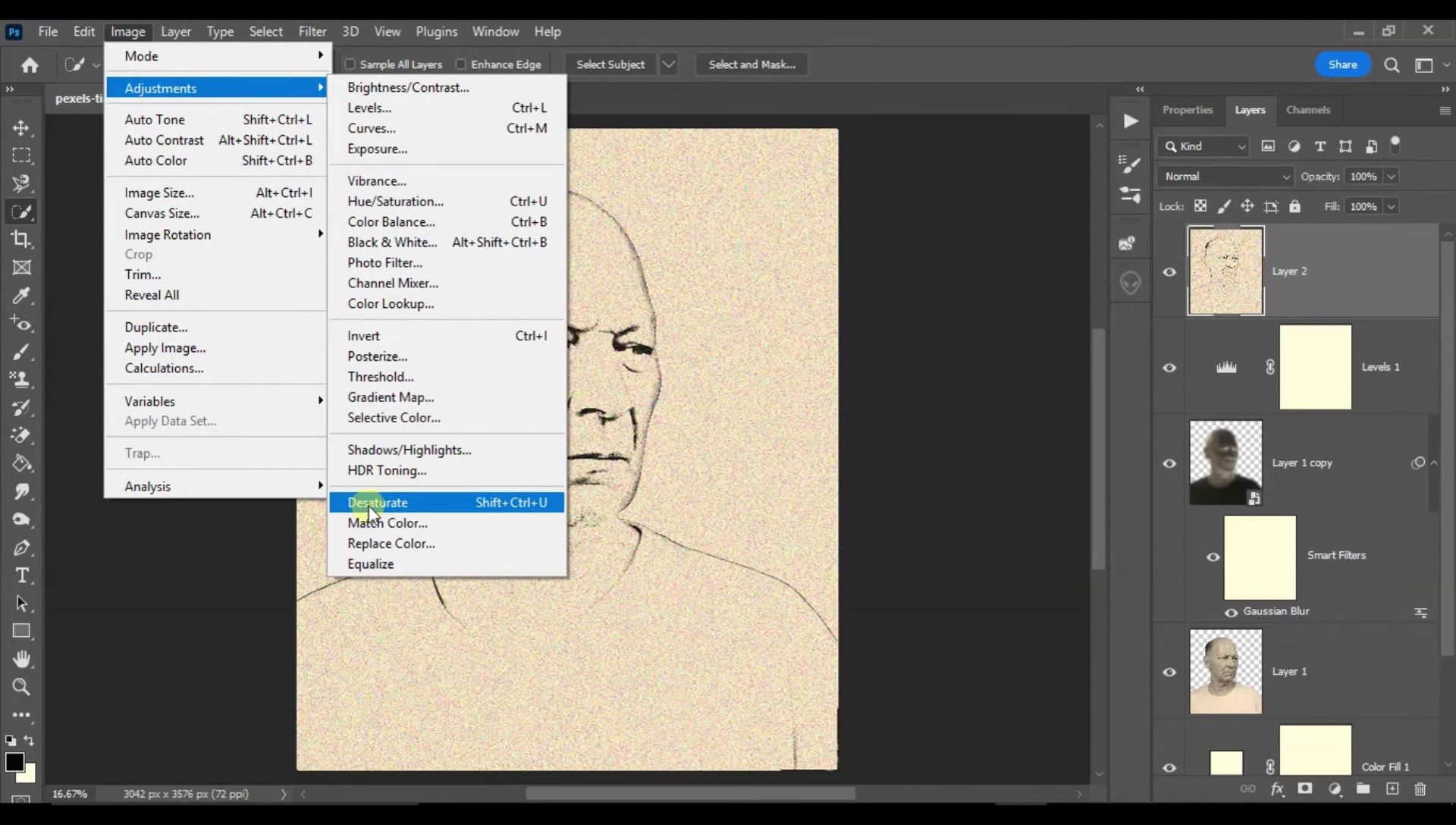Hide Layer 2 visibility eye
The height and width of the screenshot is (825, 1456).
tap(1169, 271)
